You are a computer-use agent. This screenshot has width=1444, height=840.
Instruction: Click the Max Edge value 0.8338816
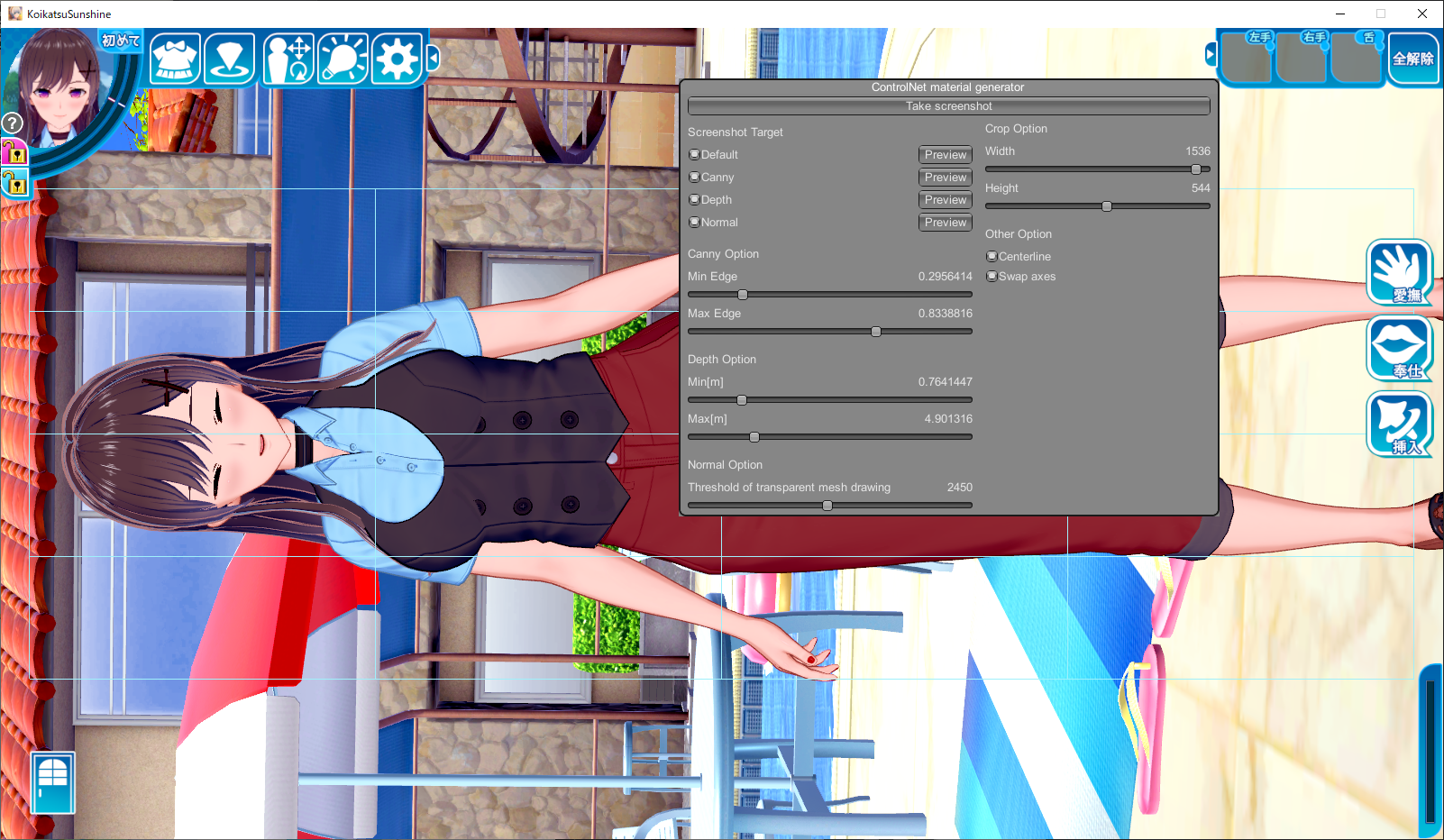pyautogui.click(x=946, y=314)
